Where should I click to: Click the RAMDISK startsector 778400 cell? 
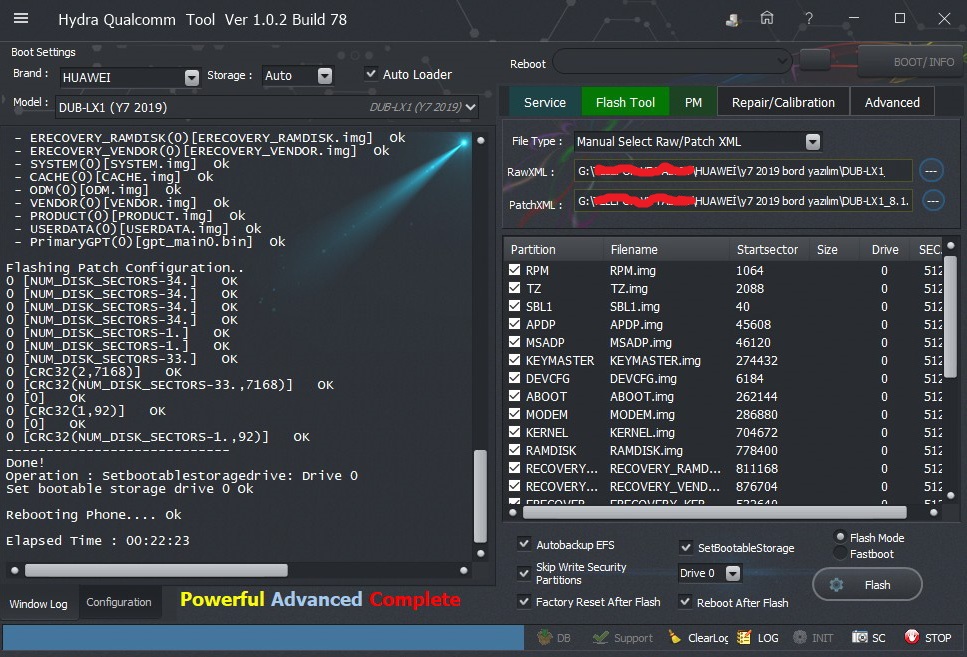757,450
